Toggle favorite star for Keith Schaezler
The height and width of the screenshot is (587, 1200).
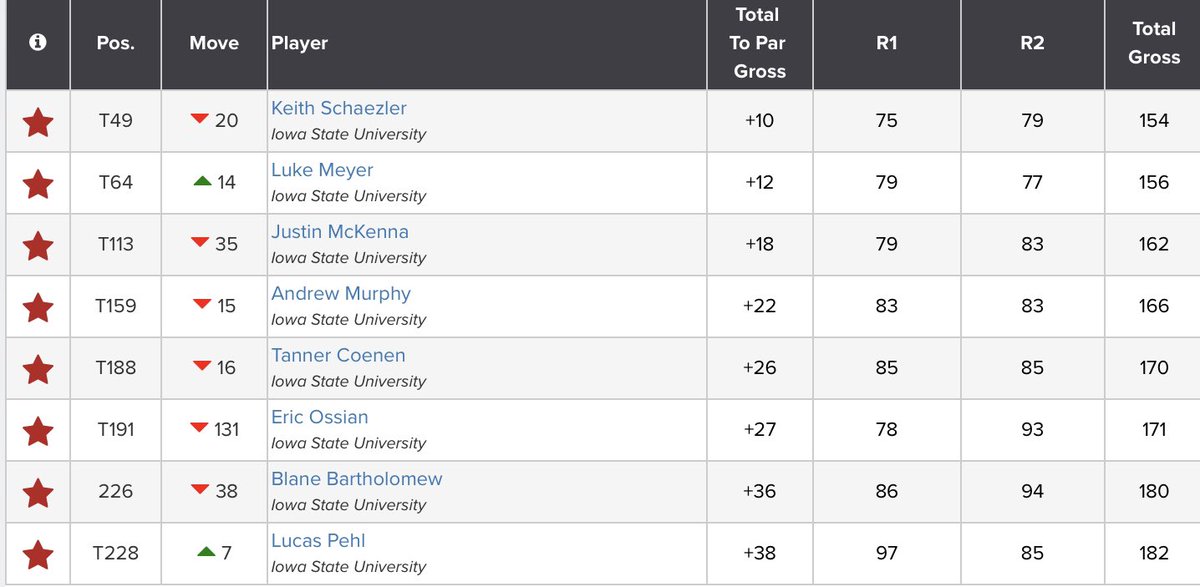(38, 123)
